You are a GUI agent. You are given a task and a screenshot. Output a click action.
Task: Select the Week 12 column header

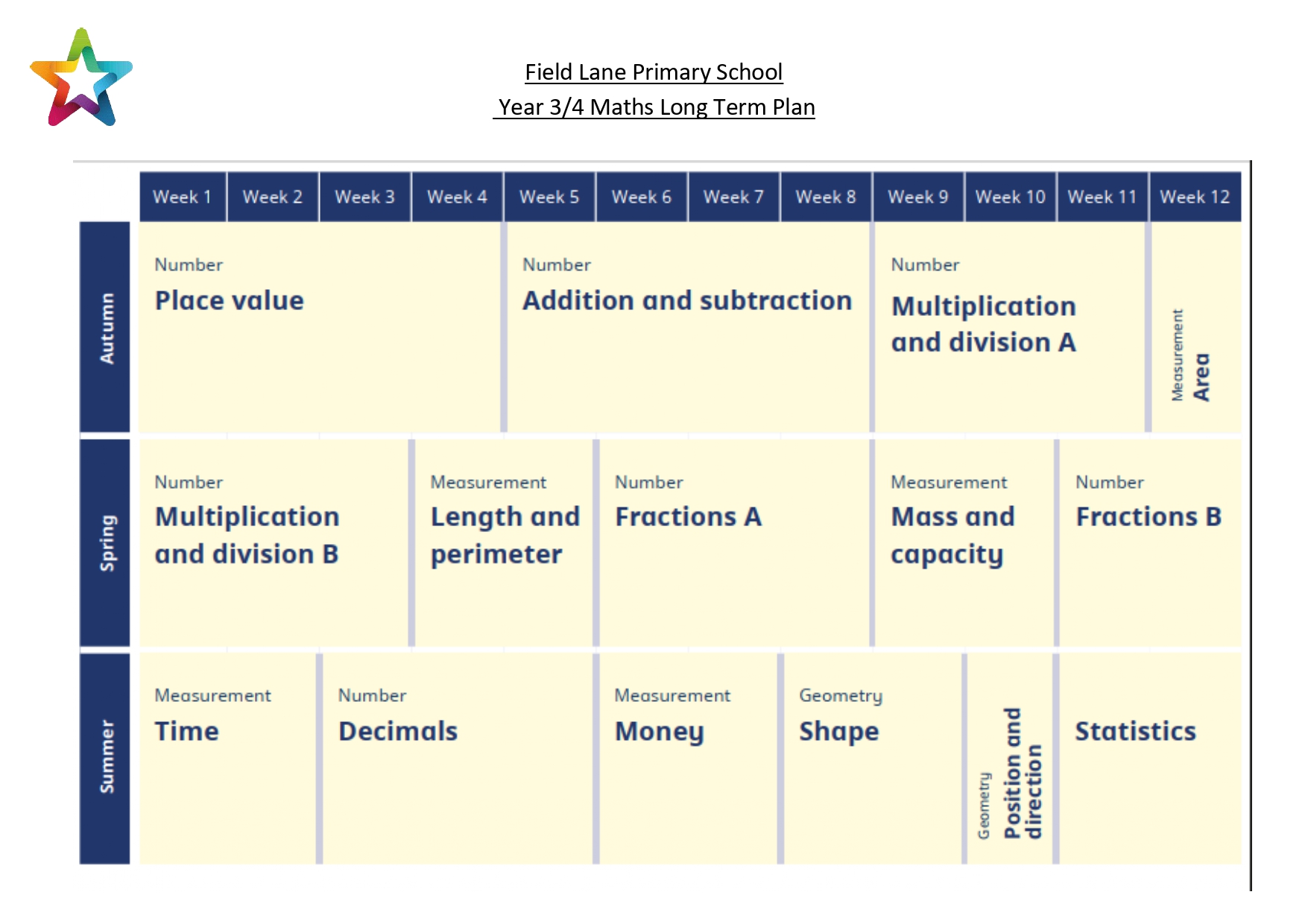point(1195,197)
